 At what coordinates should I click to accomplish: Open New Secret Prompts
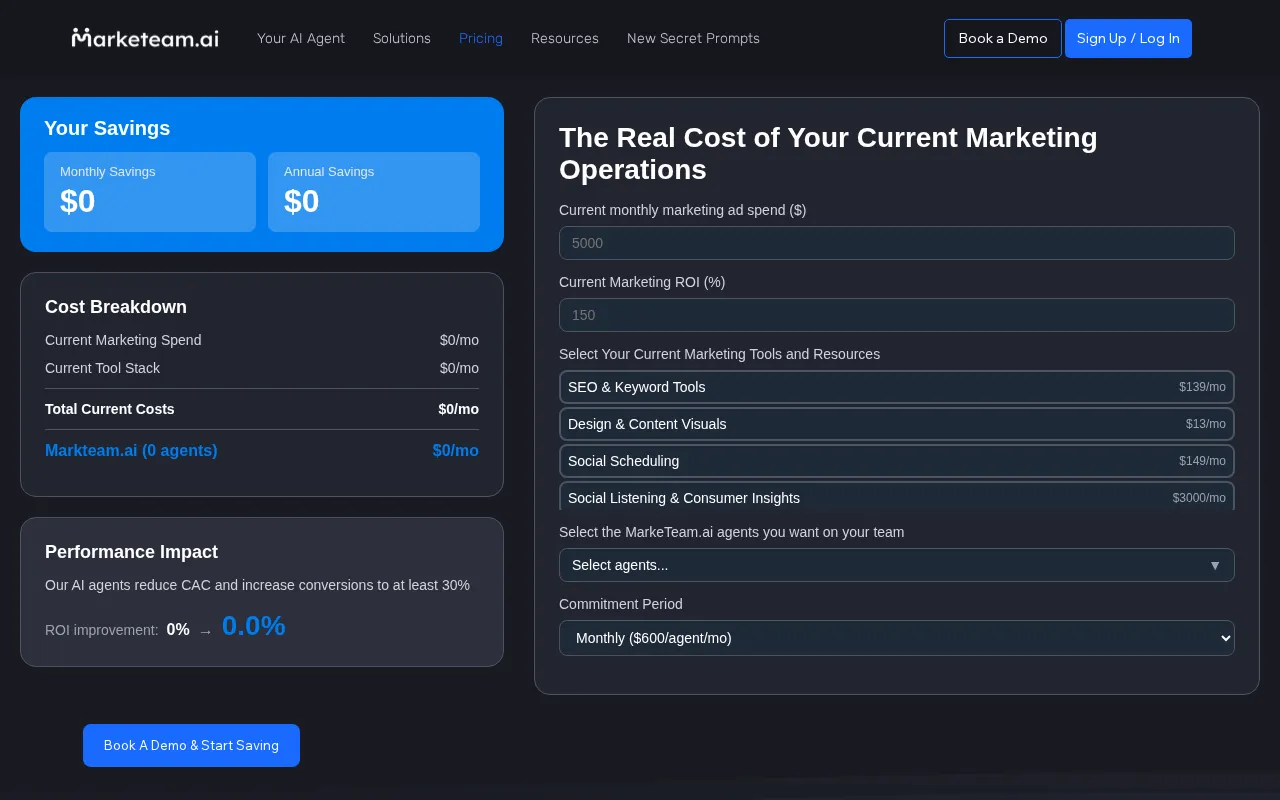pyautogui.click(x=693, y=38)
